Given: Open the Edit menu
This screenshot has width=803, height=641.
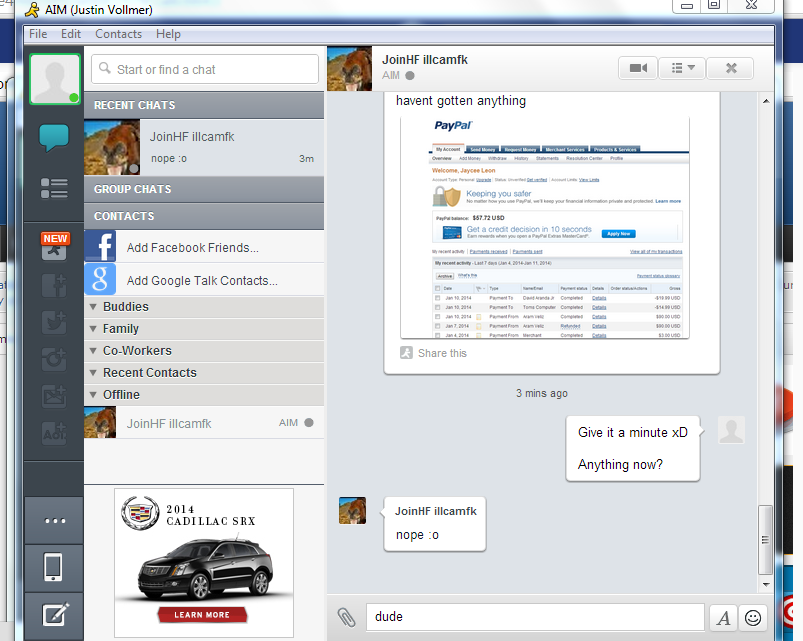Looking at the screenshot, I should 71,34.
